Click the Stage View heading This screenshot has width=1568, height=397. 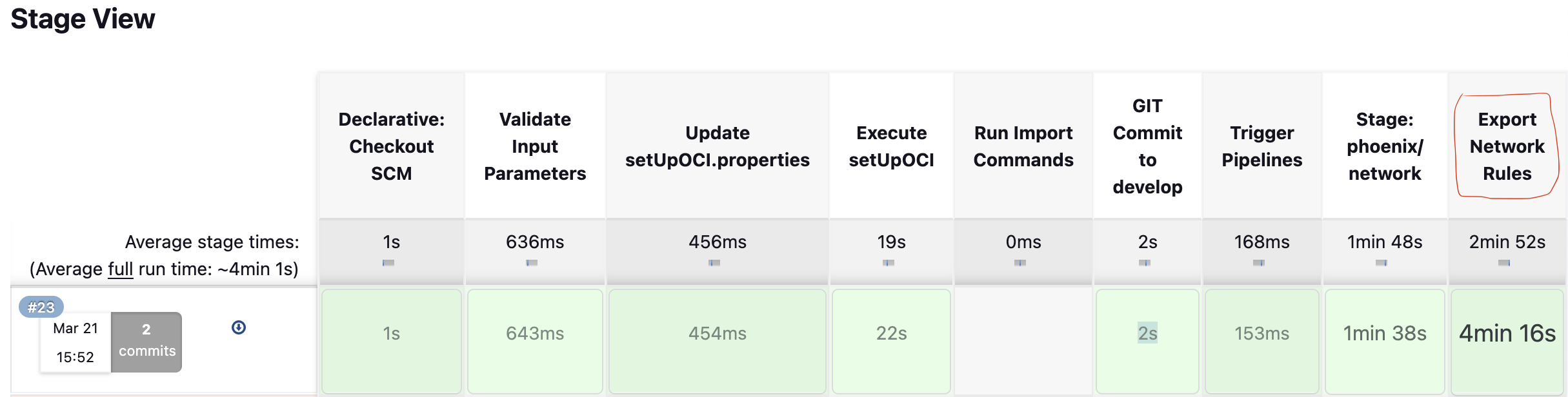[x=83, y=19]
